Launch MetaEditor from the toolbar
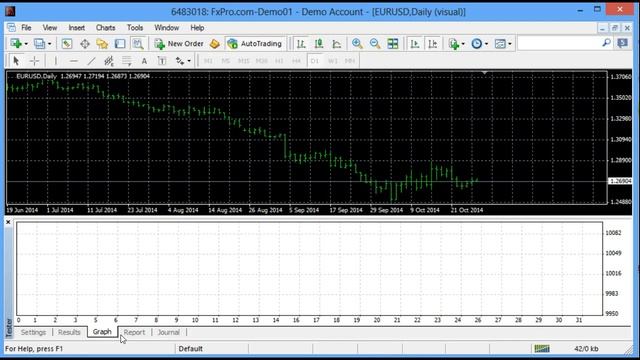Image resolution: width=640 pixels, height=360 pixels. click(x=215, y=44)
